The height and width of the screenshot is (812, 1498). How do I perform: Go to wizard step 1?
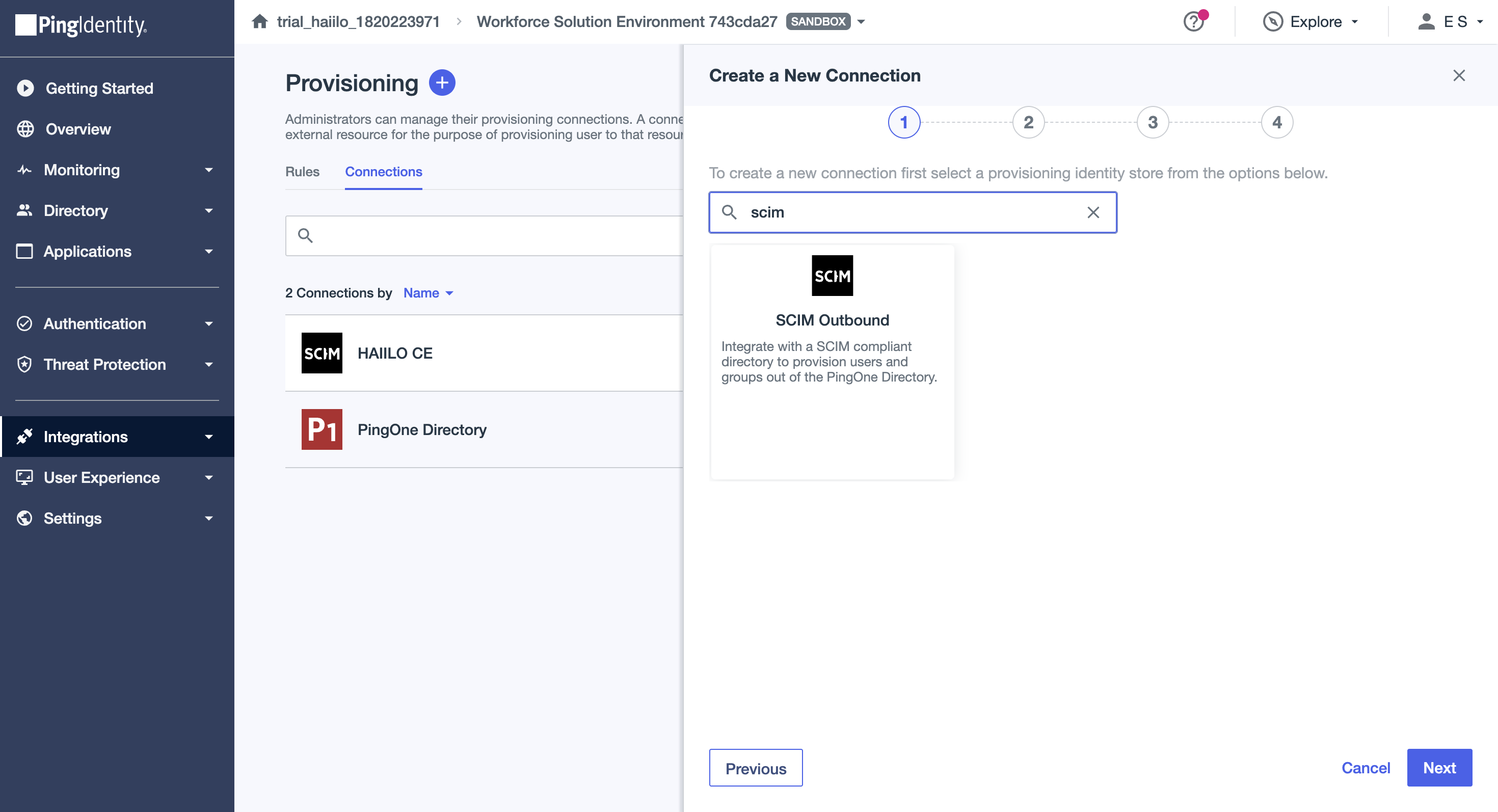pos(904,122)
